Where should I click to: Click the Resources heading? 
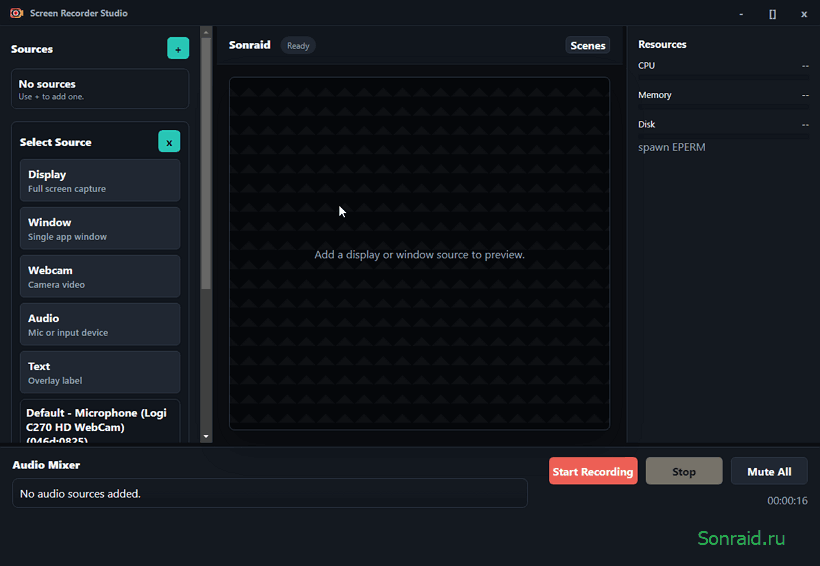click(x=662, y=44)
